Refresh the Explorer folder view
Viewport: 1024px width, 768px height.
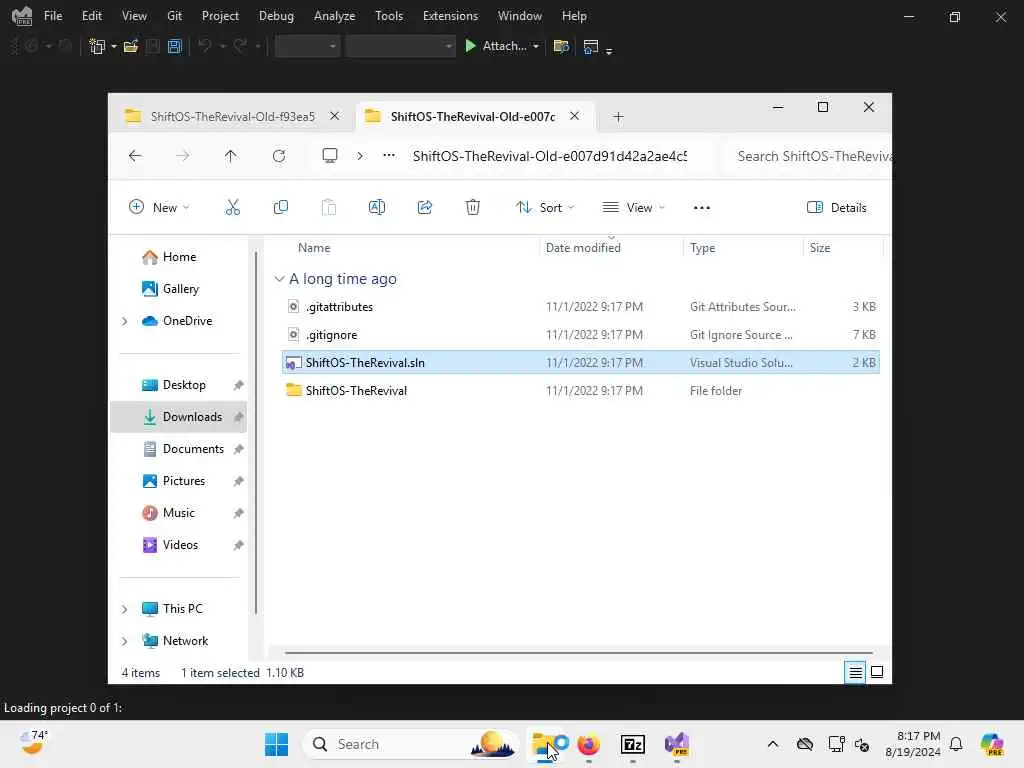coord(279,156)
